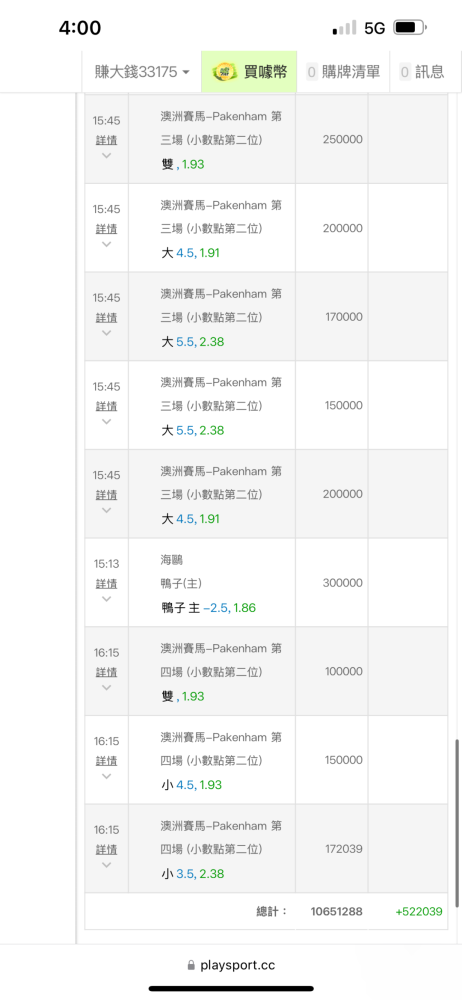This screenshot has height=1000, width=462.
Task: Expand chevron for 15:13 鴨子 bet row
Action: pyautogui.click(x=107, y=599)
